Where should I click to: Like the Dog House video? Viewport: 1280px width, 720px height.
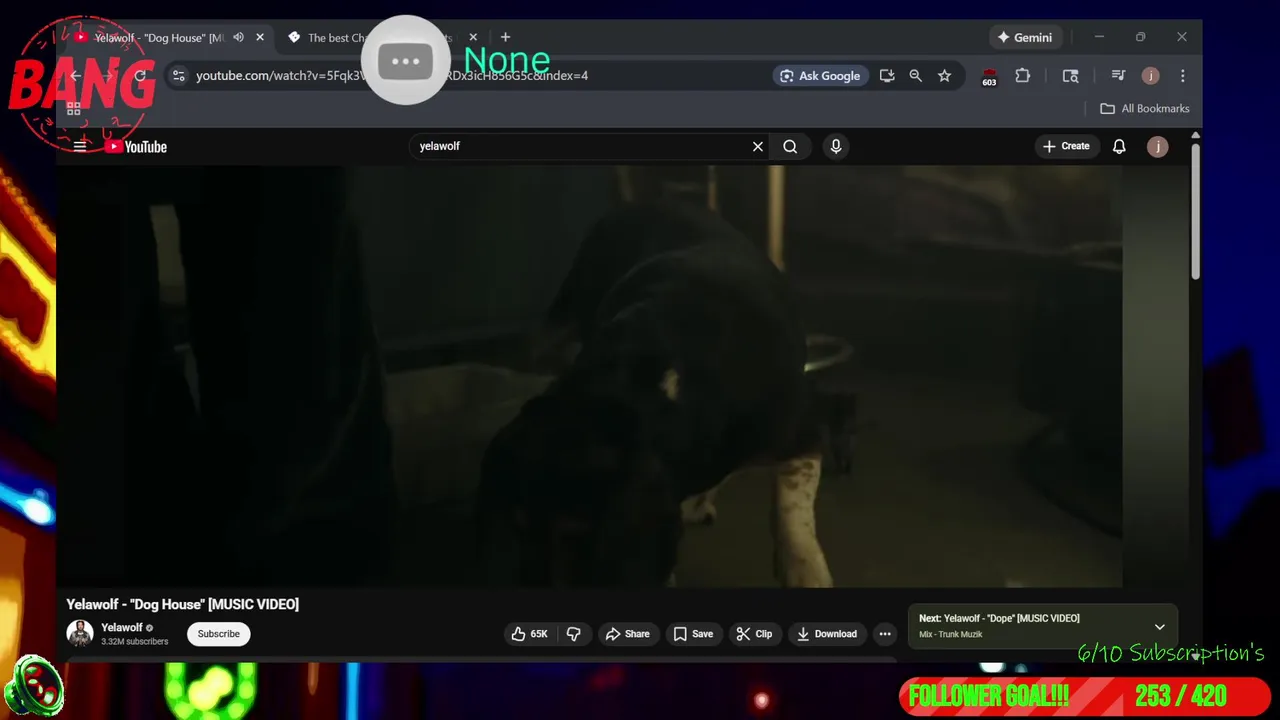tap(530, 634)
